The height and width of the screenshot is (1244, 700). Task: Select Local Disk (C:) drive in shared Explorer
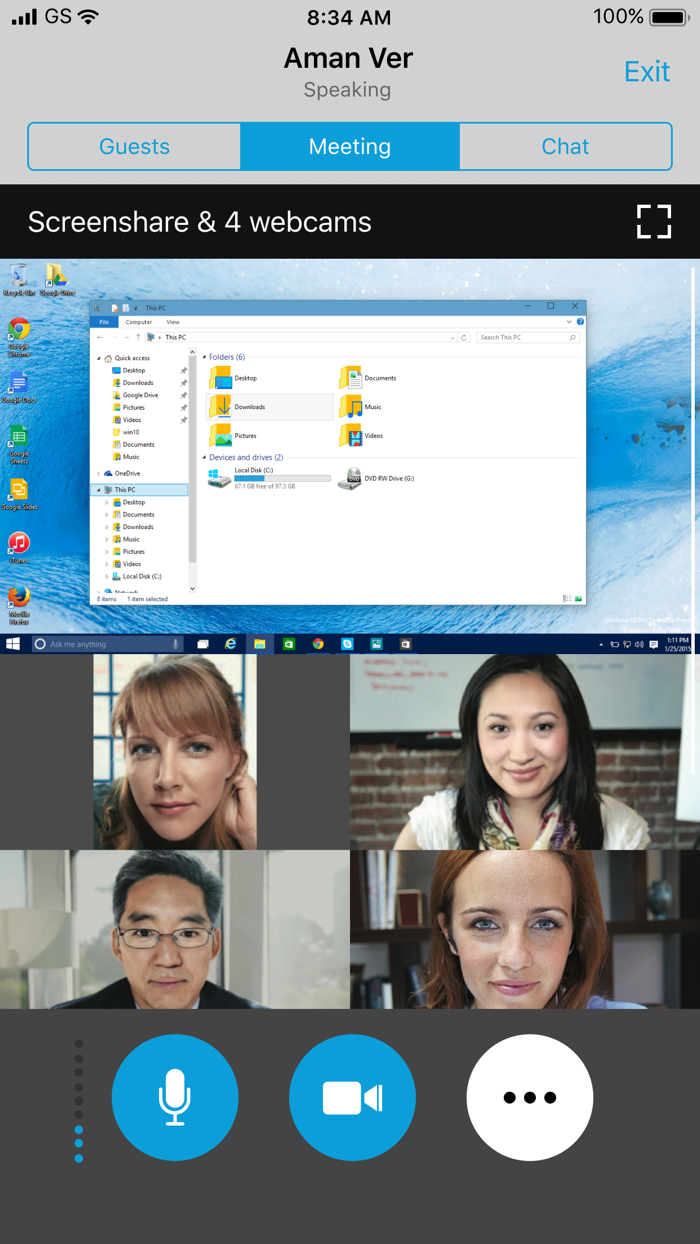tap(269, 478)
